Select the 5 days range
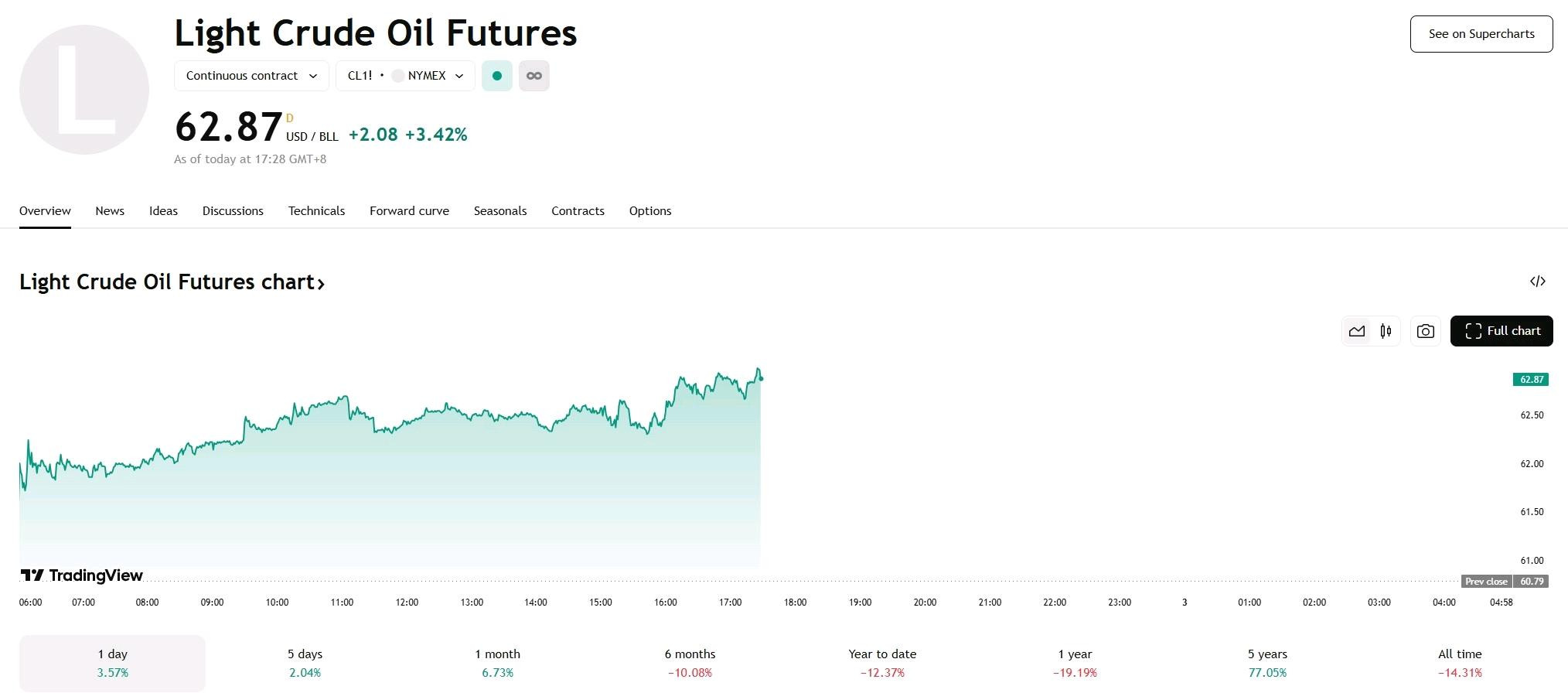This screenshot has height=693, width=1568. click(x=305, y=663)
